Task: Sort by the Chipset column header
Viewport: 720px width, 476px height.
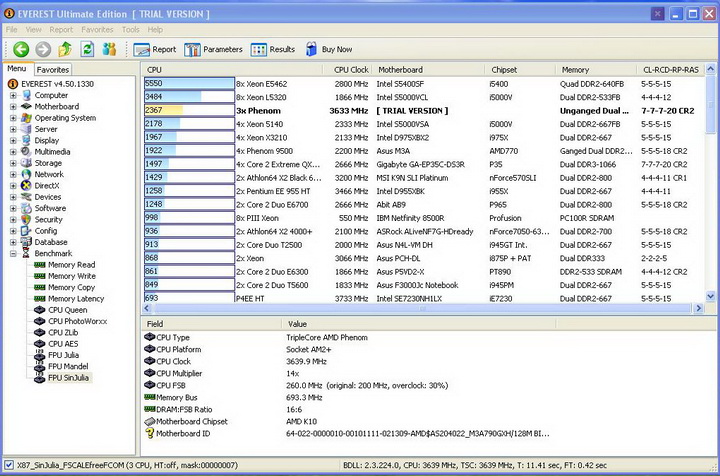Action: click(520, 70)
